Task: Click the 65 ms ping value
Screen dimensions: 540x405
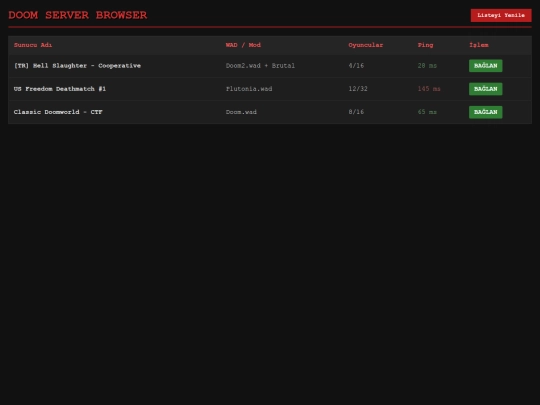Action: coord(427,112)
